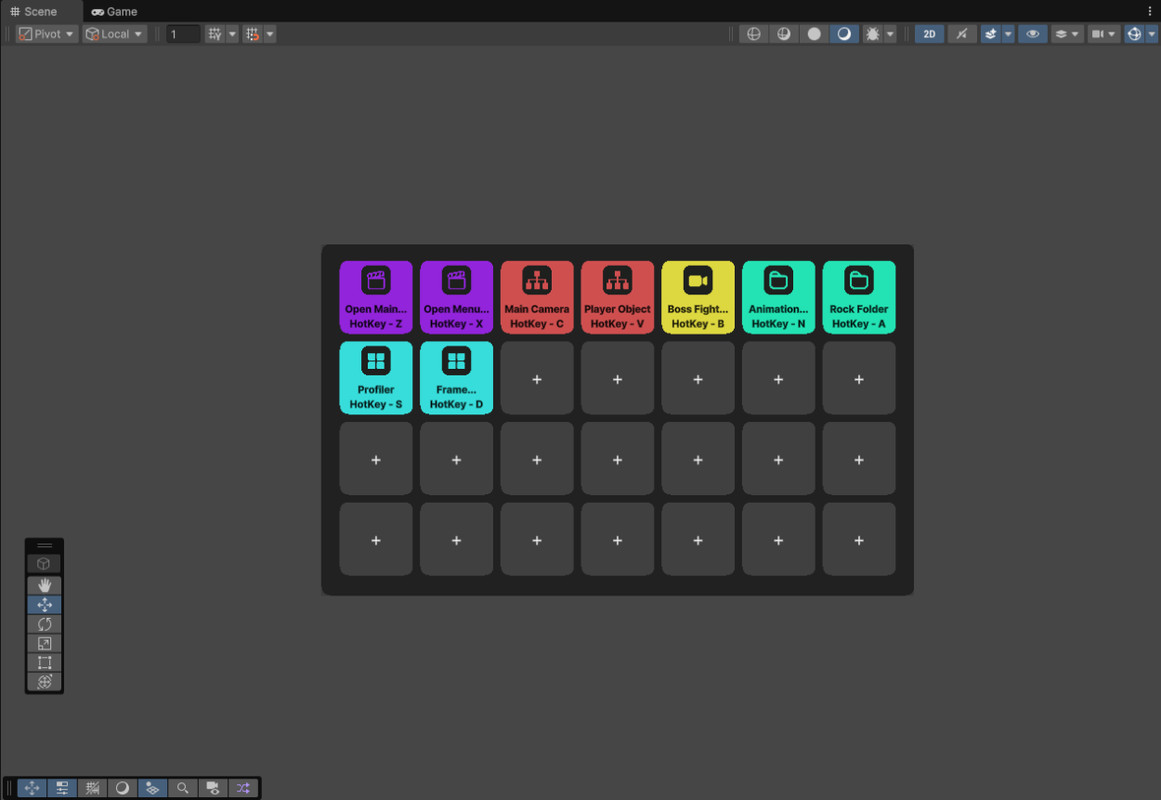
Task: Open the Local orientation dropdown
Action: [113, 33]
